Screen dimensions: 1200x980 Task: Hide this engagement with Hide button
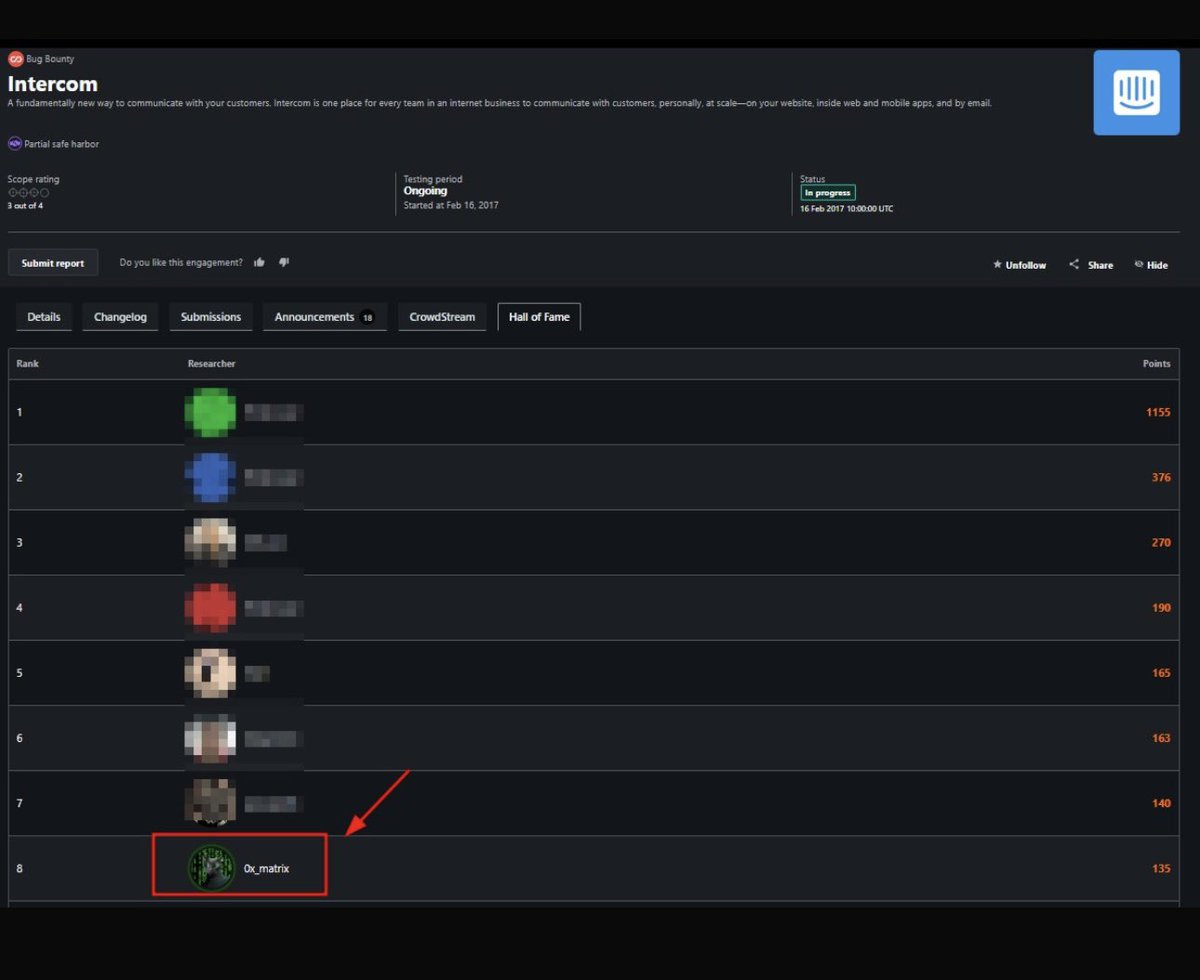point(1151,265)
